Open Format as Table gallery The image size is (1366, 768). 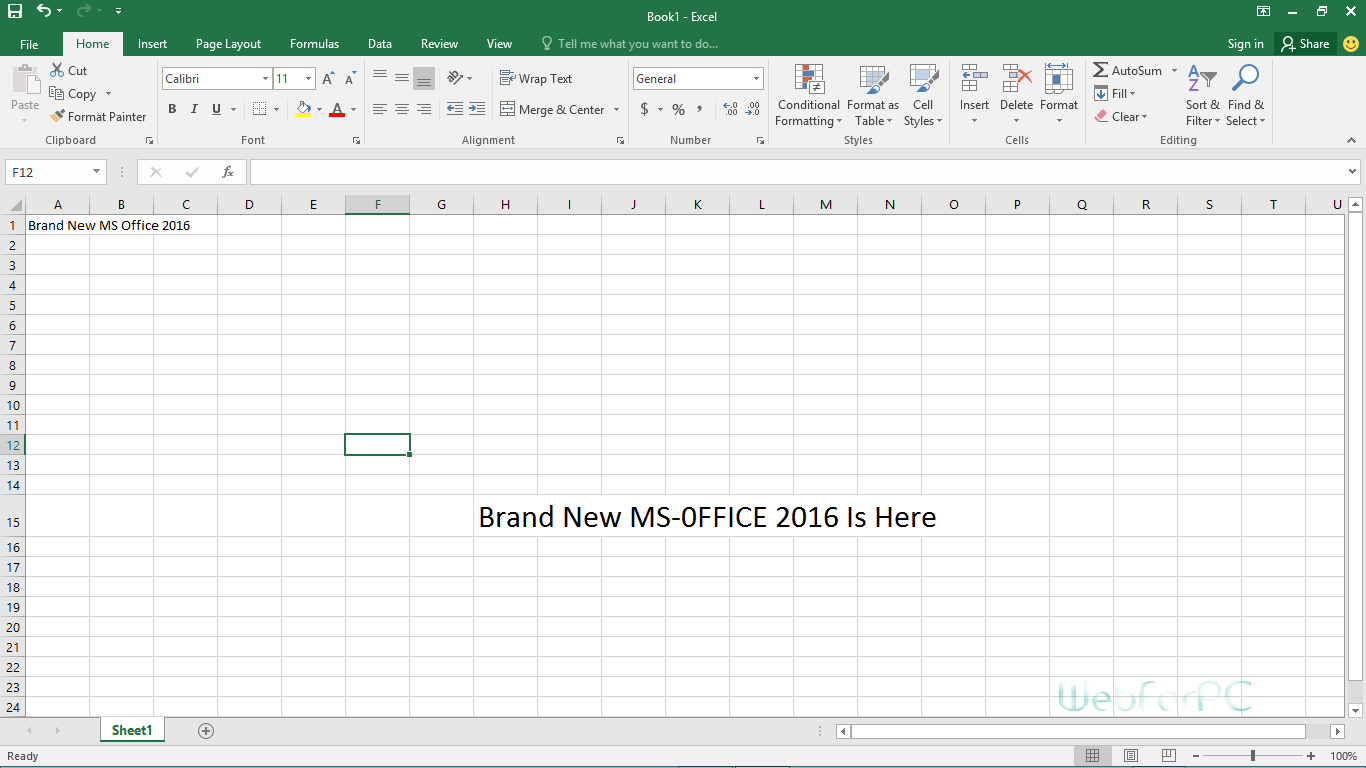pos(873,96)
